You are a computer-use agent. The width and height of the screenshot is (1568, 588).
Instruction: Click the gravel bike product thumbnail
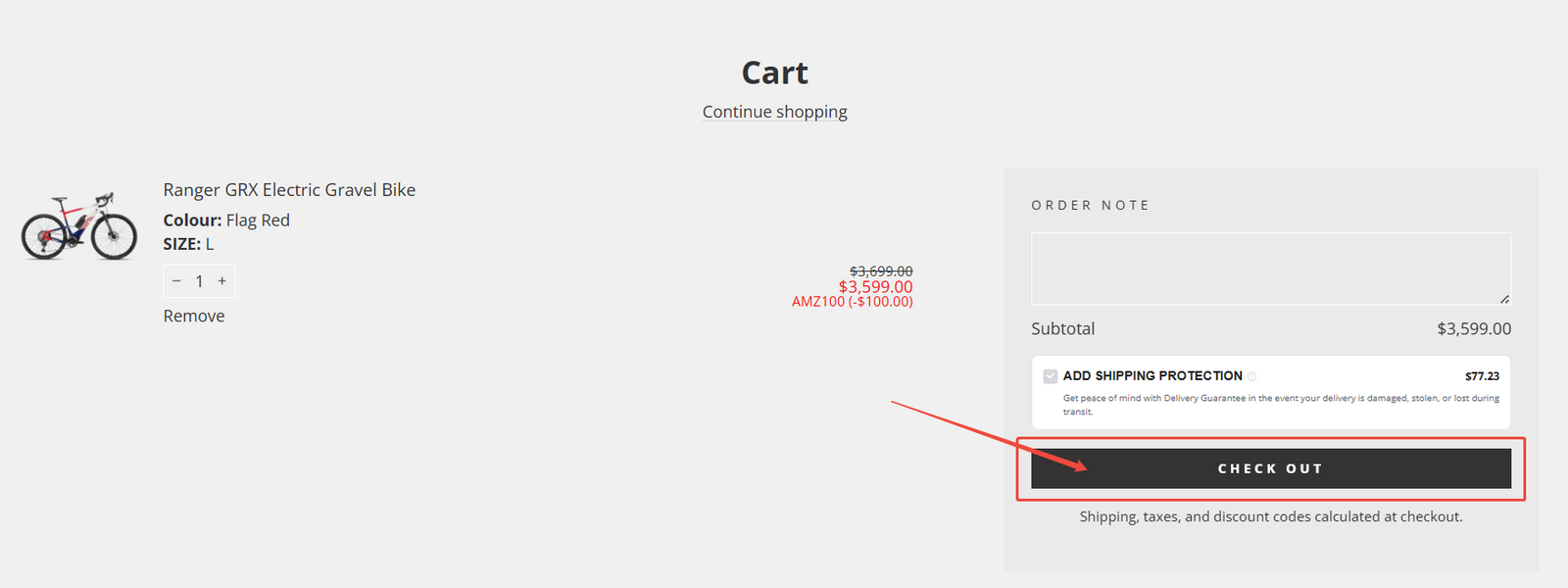pyautogui.click(x=79, y=225)
